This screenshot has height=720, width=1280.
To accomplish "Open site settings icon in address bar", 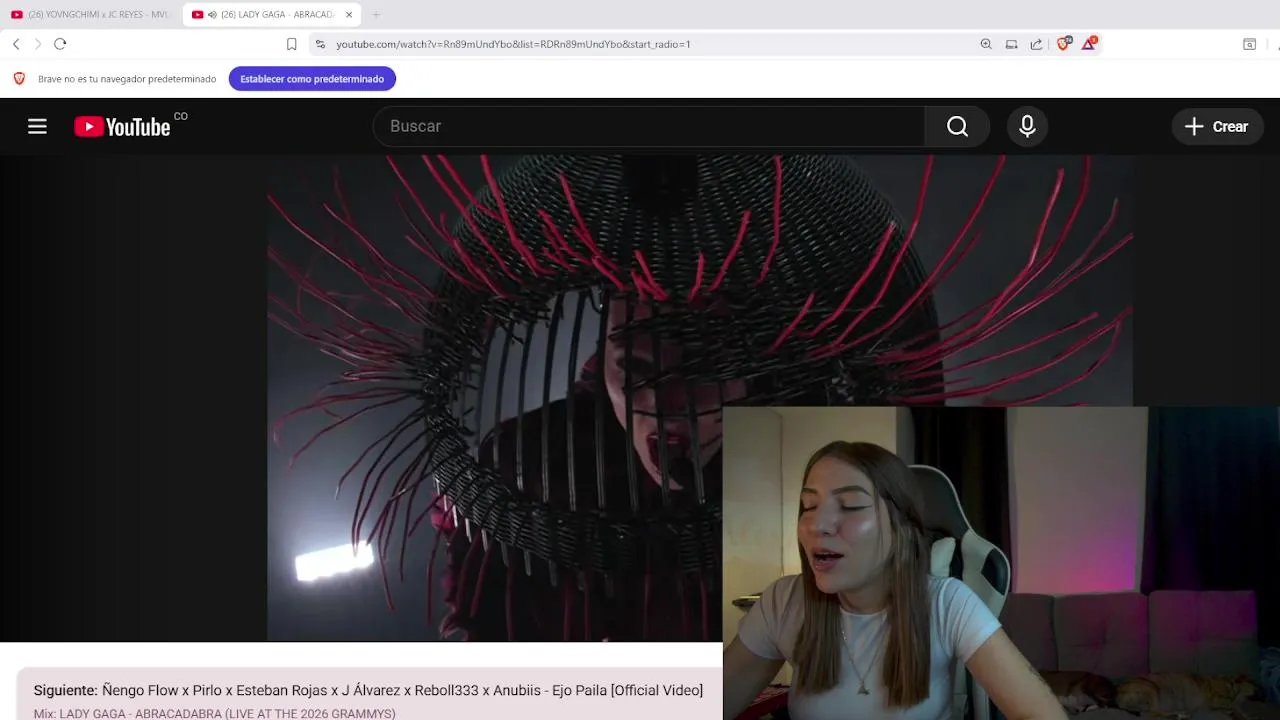I will click(x=320, y=44).
